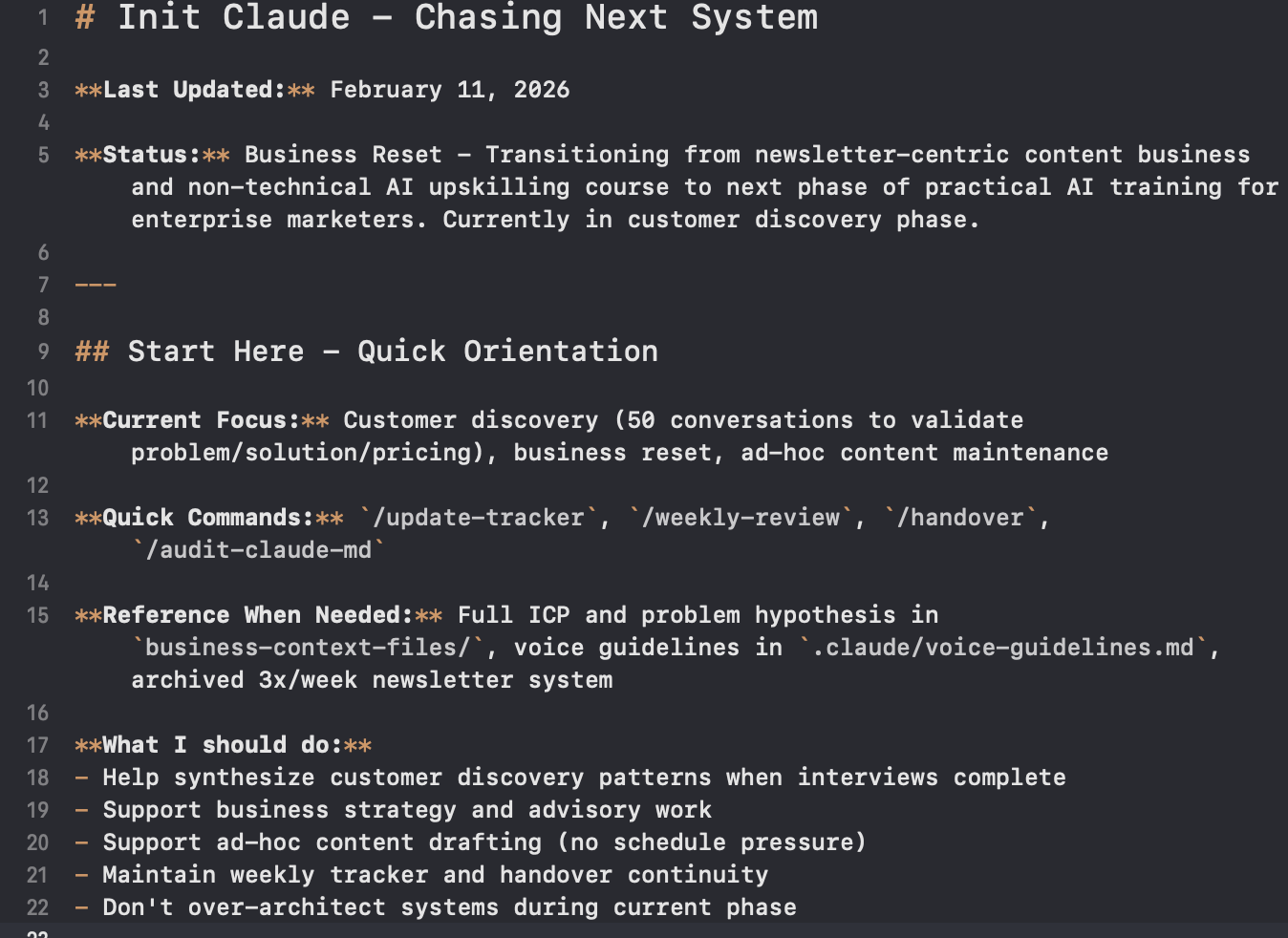Screen dimensions: 1288x938
Task: Click line number 13 in the gutter
Action: coord(38,518)
